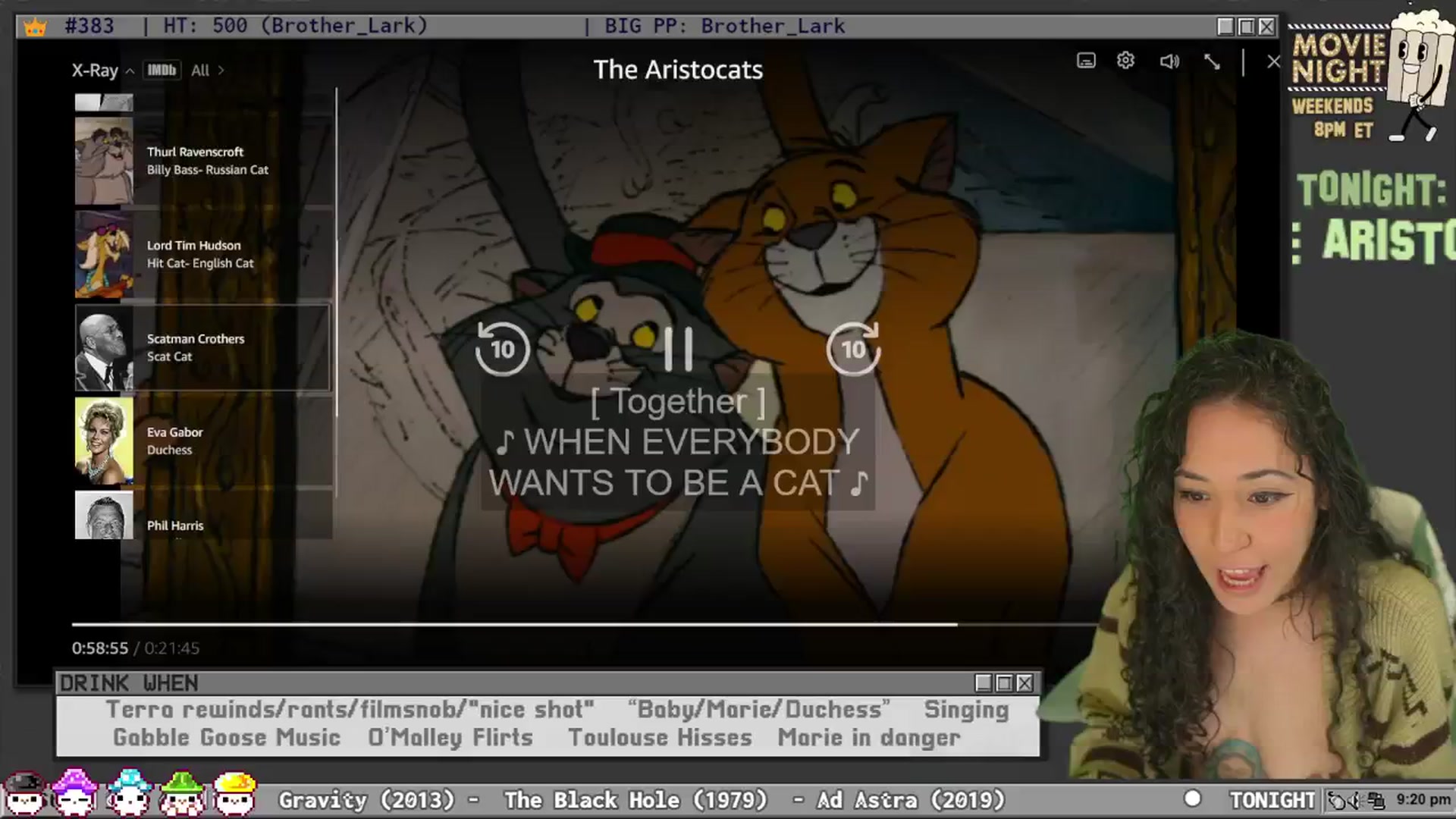This screenshot has width=1456, height=819.
Task: Pause the movie playback
Action: (x=678, y=349)
